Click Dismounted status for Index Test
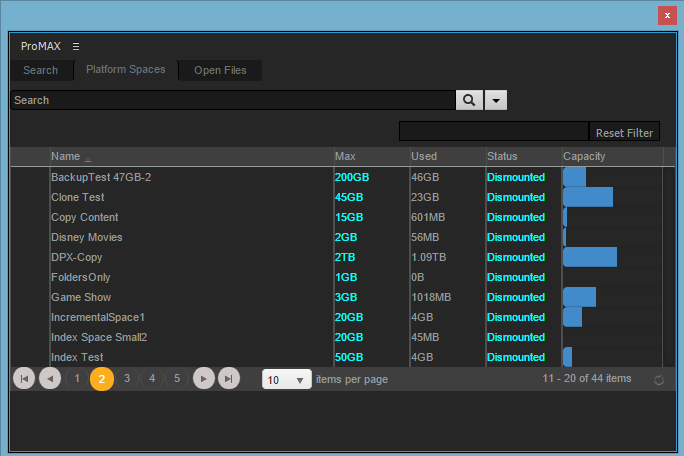The width and height of the screenshot is (684, 456). [x=516, y=357]
